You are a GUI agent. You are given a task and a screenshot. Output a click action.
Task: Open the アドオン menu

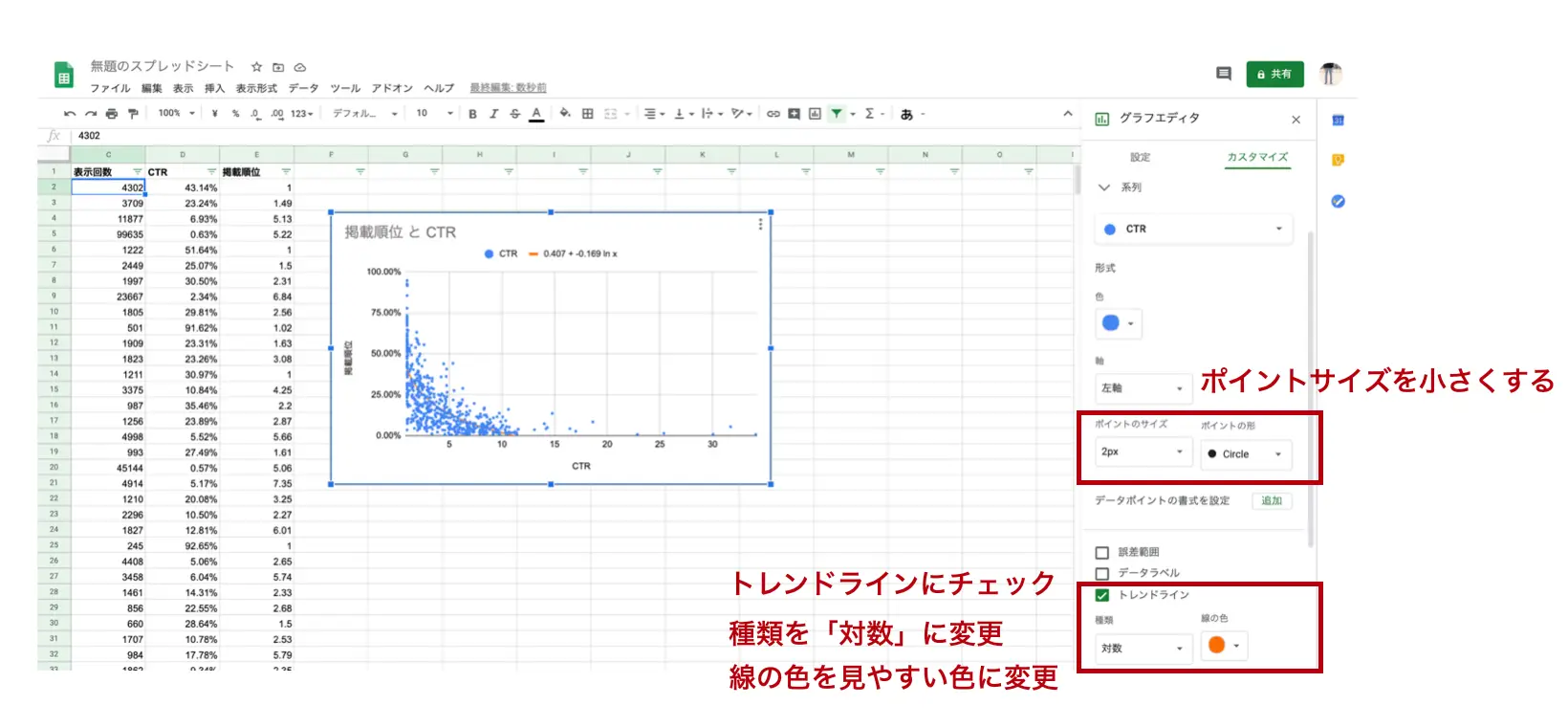click(392, 88)
